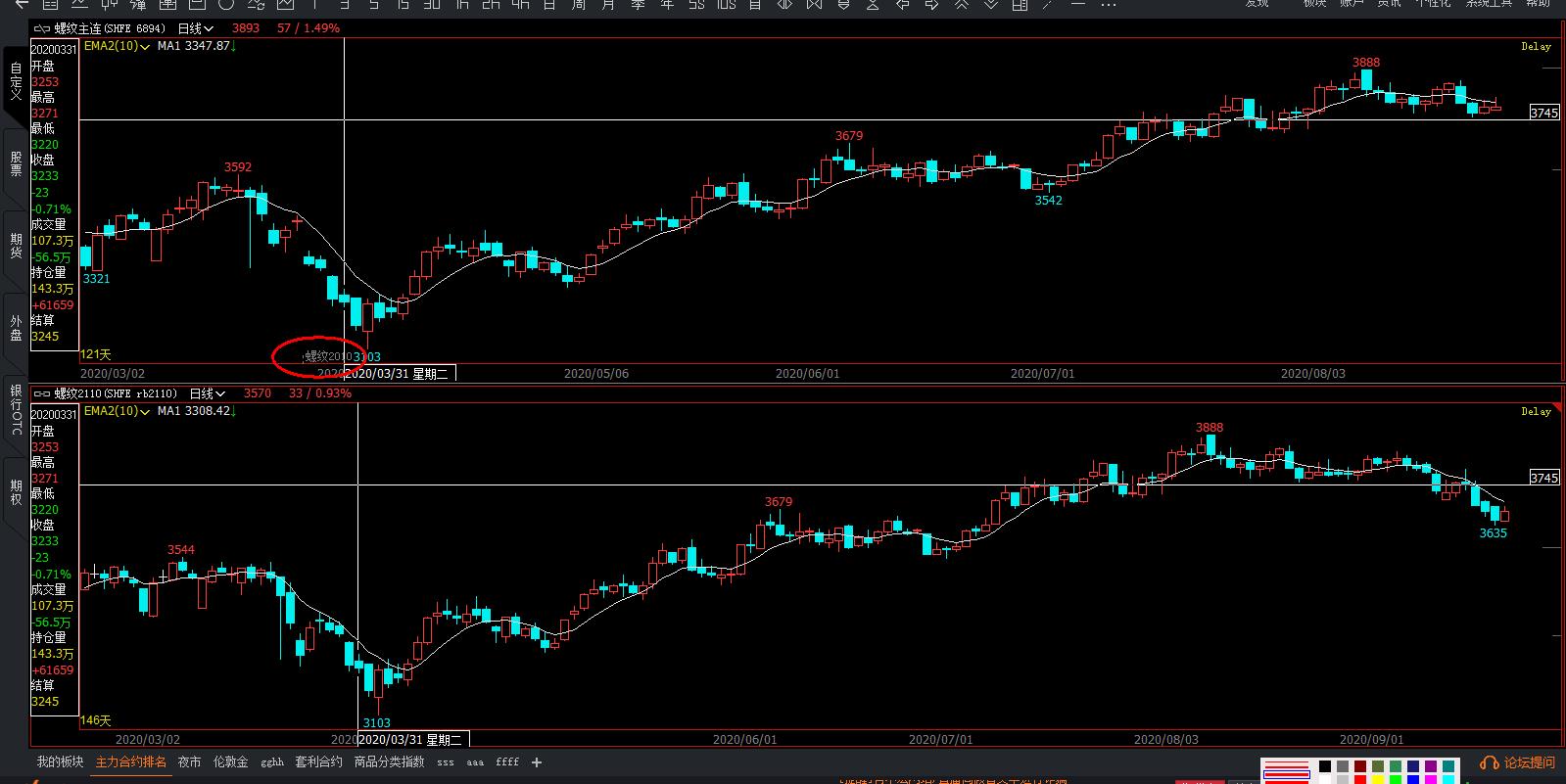This screenshot has width=1566, height=784.
Task: Click the 3745 price label on upper chart
Action: click(x=1543, y=113)
